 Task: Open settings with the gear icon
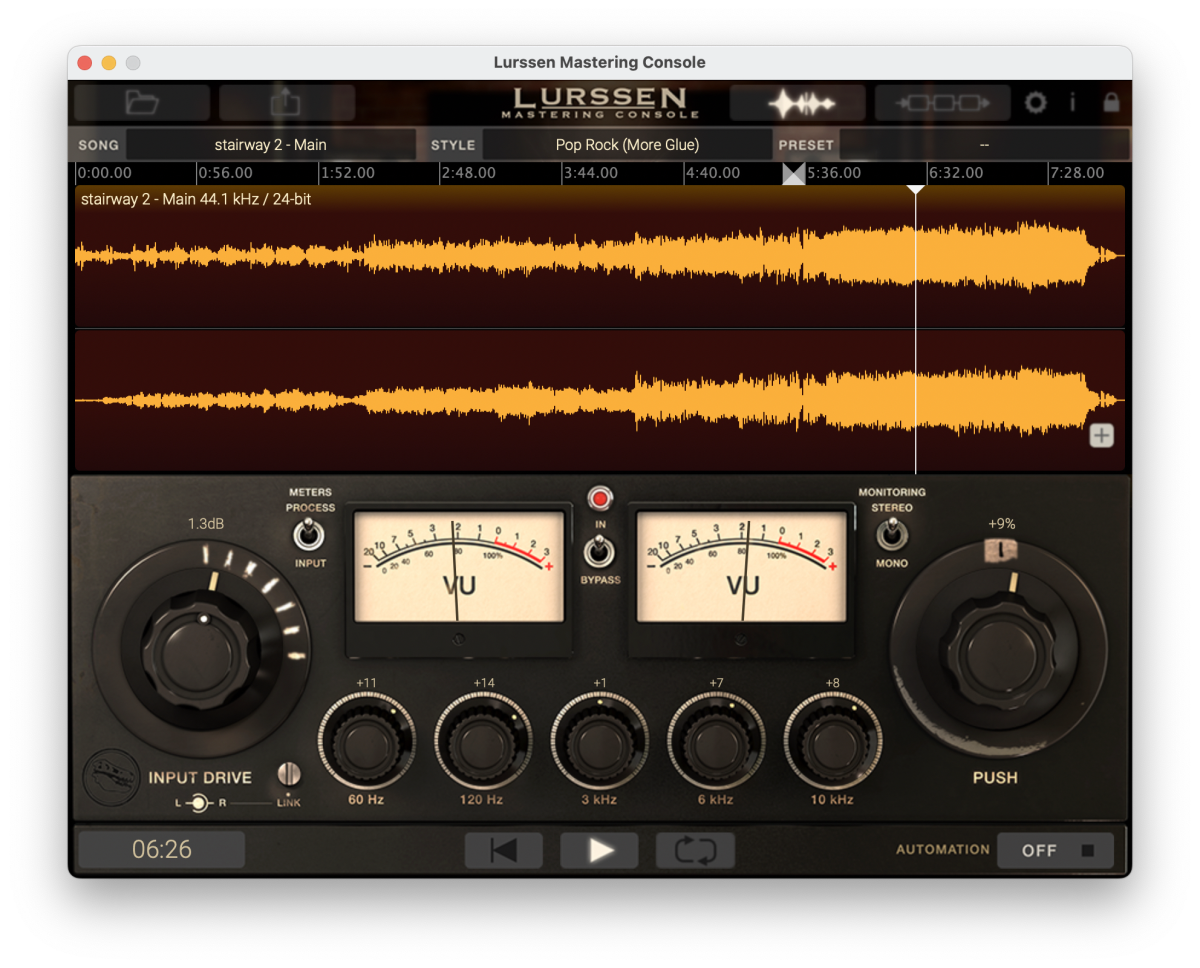click(x=1036, y=102)
